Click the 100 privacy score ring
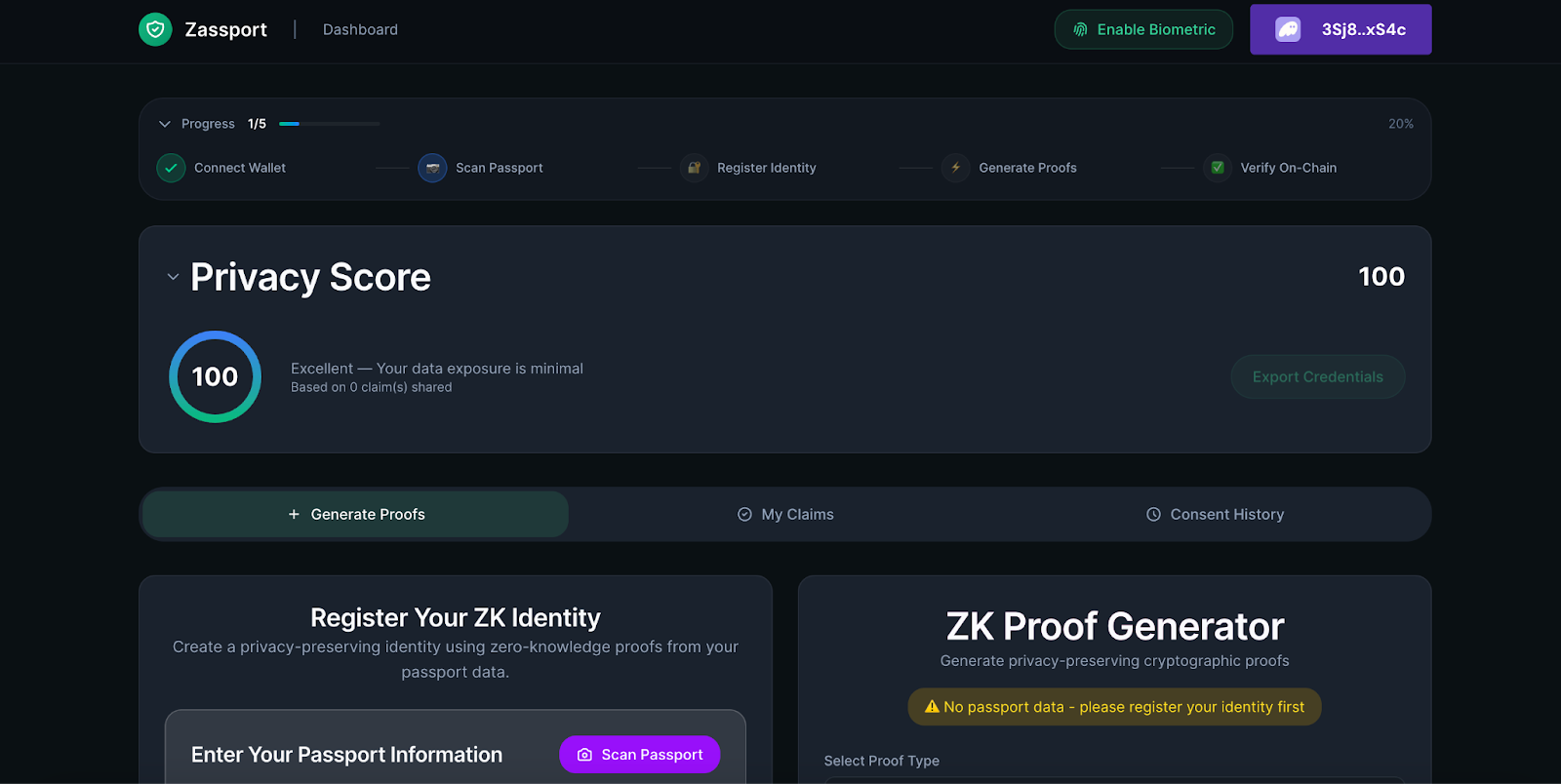The width and height of the screenshot is (1561, 784). [x=215, y=376]
